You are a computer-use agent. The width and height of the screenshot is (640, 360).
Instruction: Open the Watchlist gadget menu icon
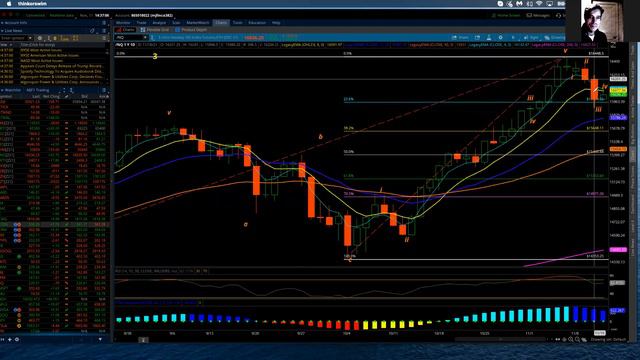104,90
